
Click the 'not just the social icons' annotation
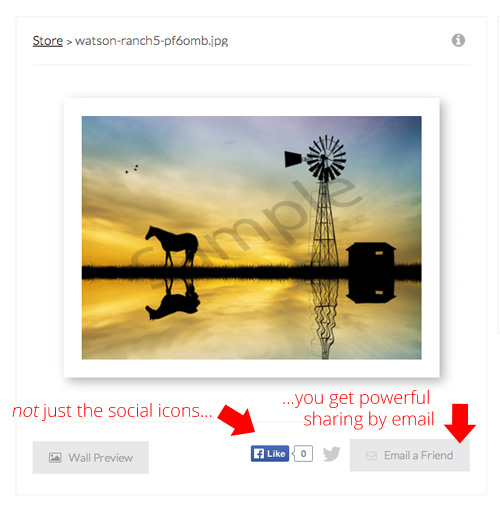(x=112, y=411)
